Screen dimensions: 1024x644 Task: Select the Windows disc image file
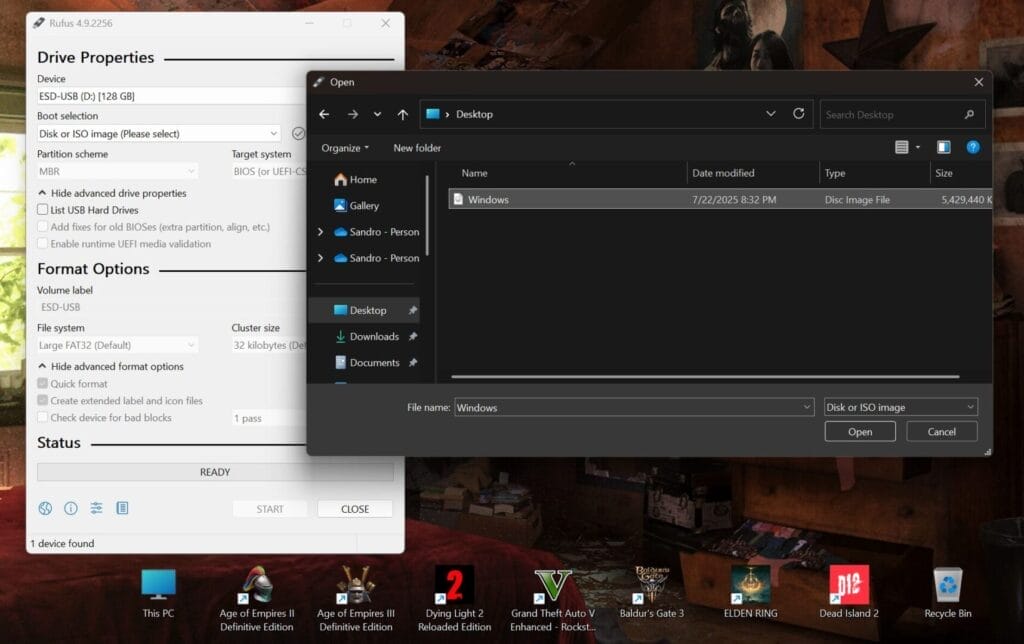pyautogui.click(x=720, y=199)
